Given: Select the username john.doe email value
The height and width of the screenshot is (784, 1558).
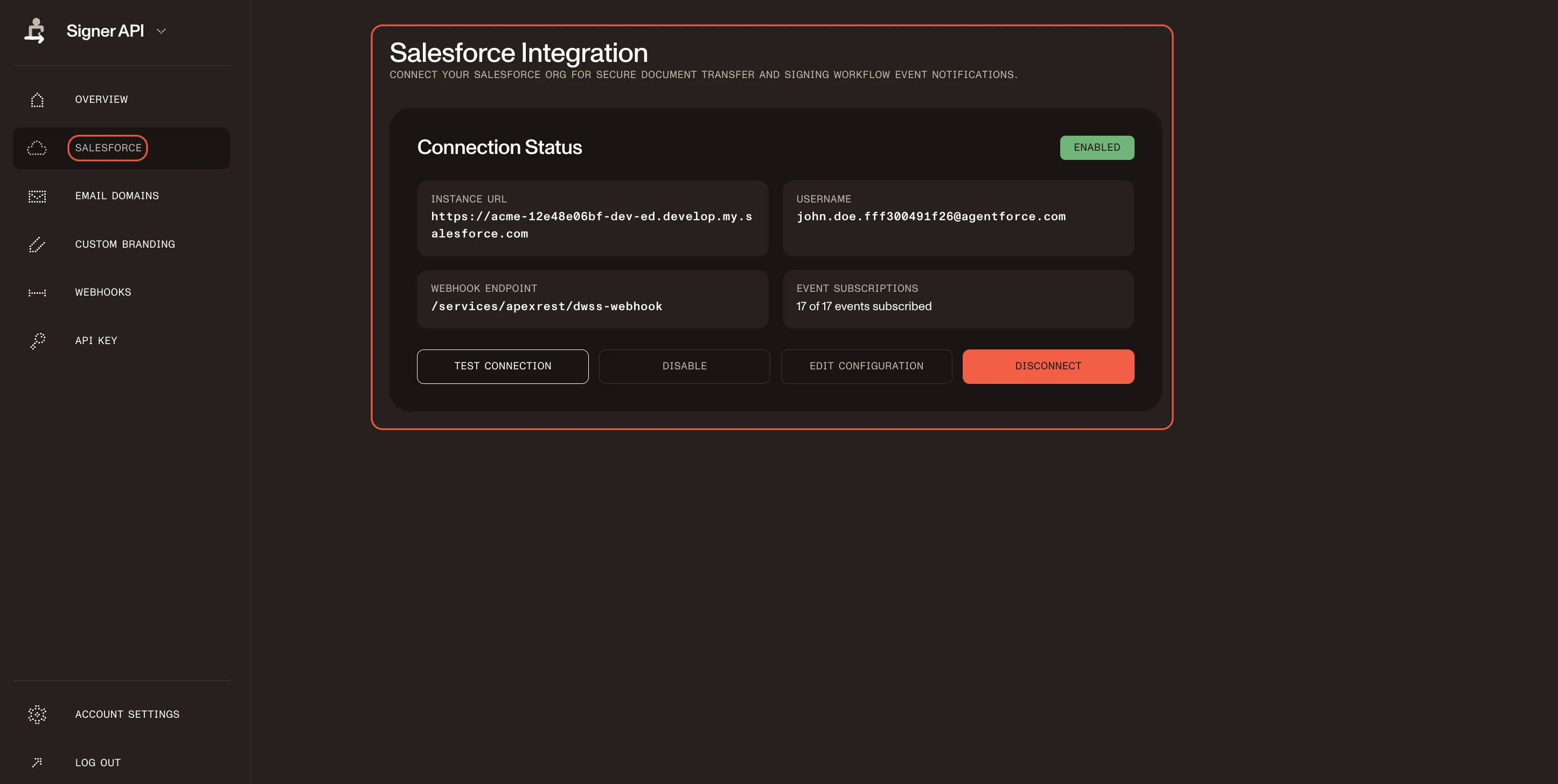Looking at the screenshot, I should tap(931, 216).
